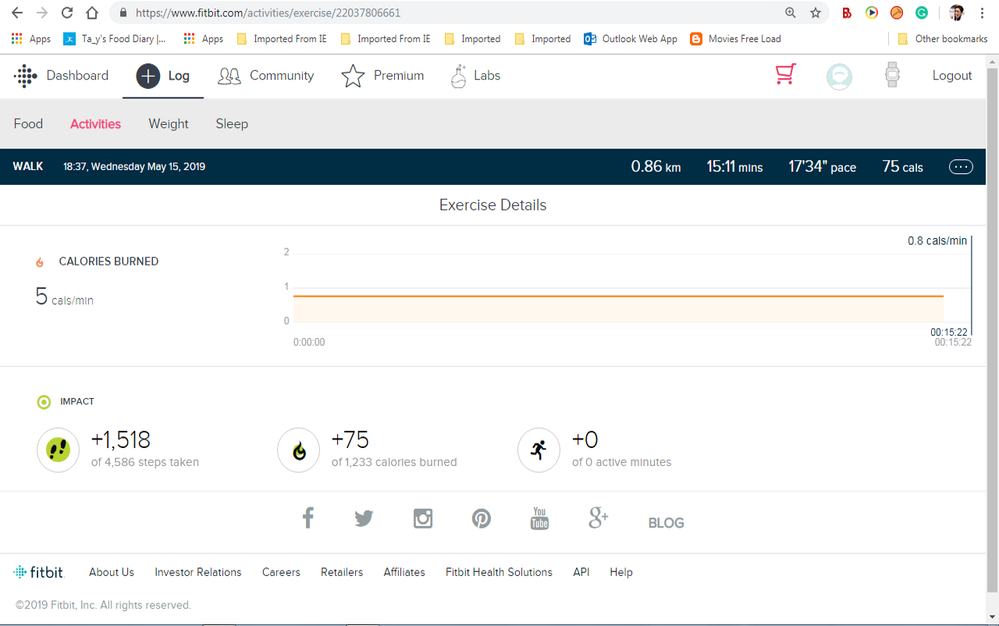The width and height of the screenshot is (999, 626).
Task: Open the Other bookmarks folder
Action: pos(942,39)
